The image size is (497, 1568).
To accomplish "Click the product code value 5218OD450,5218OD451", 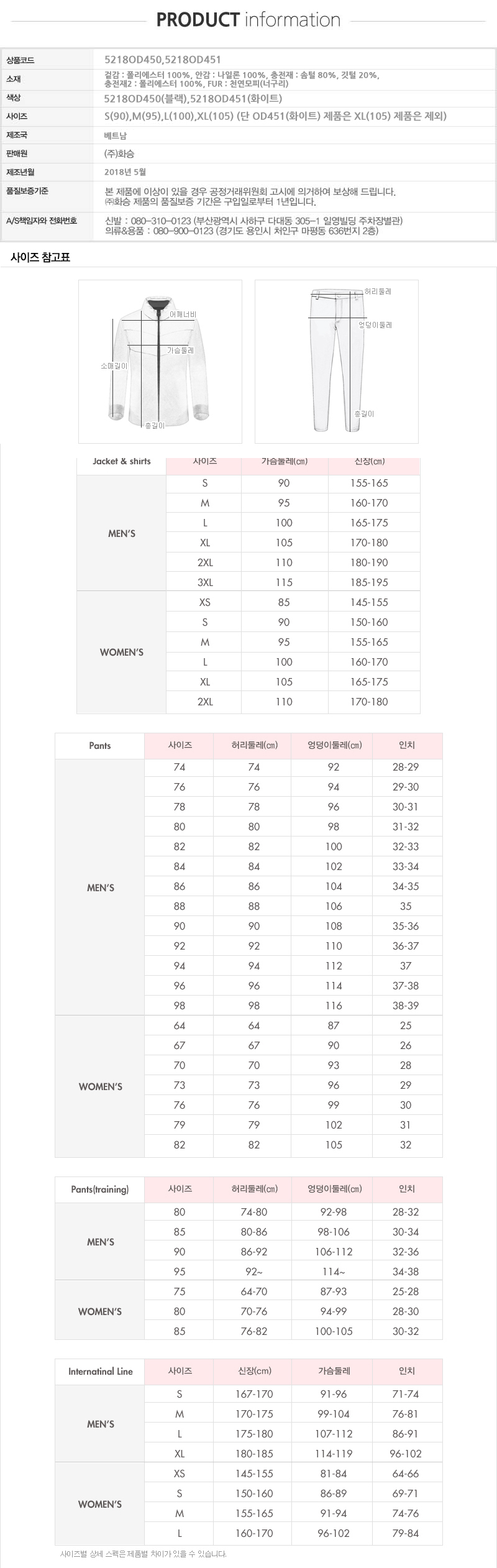I will click(163, 60).
